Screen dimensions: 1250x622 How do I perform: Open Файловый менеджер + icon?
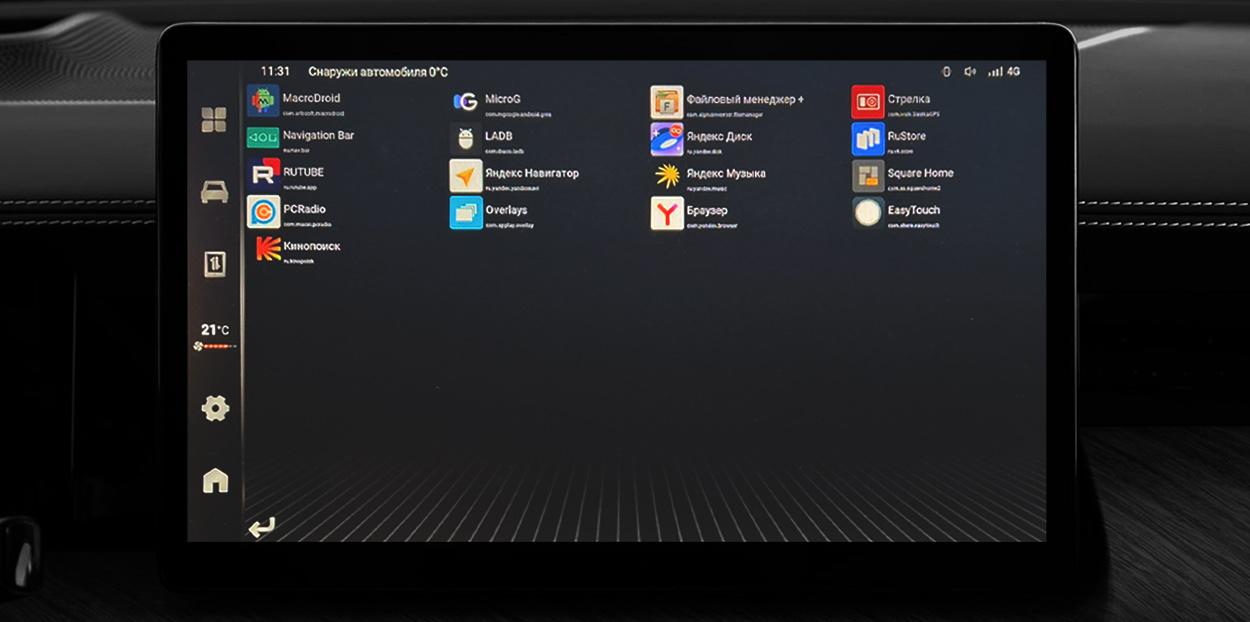click(x=667, y=102)
